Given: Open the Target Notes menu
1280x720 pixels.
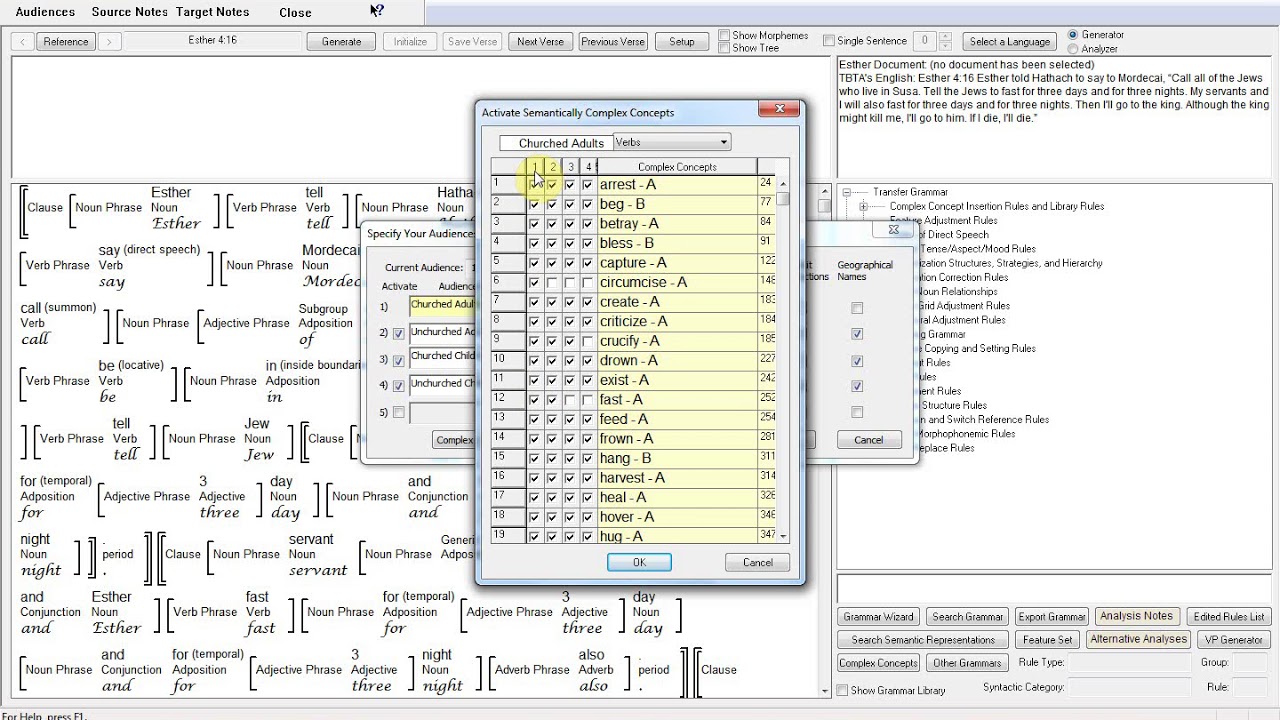Looking at the screenshot, I should [x=212, y=12].
